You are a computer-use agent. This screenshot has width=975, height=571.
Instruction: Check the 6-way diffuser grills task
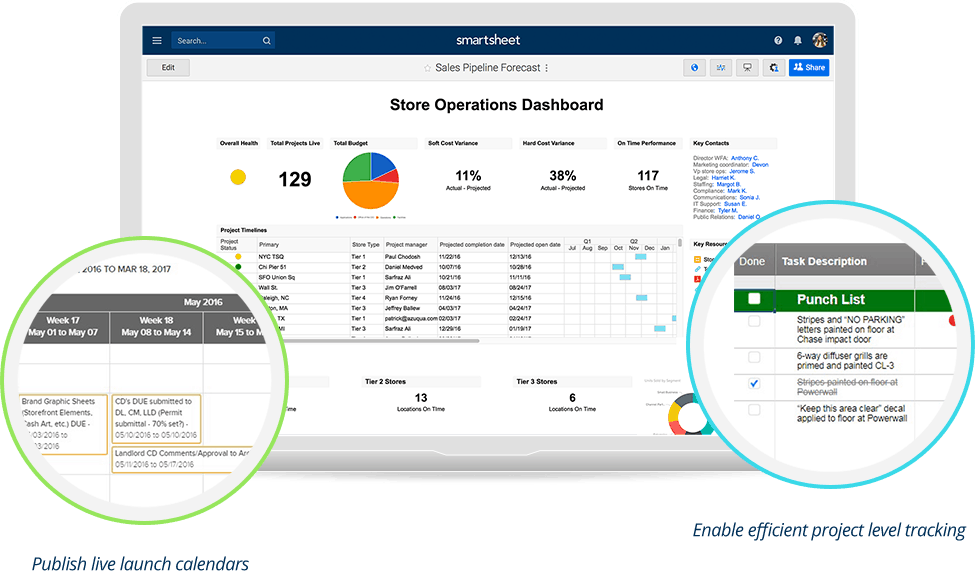click(x=754, y=357)
